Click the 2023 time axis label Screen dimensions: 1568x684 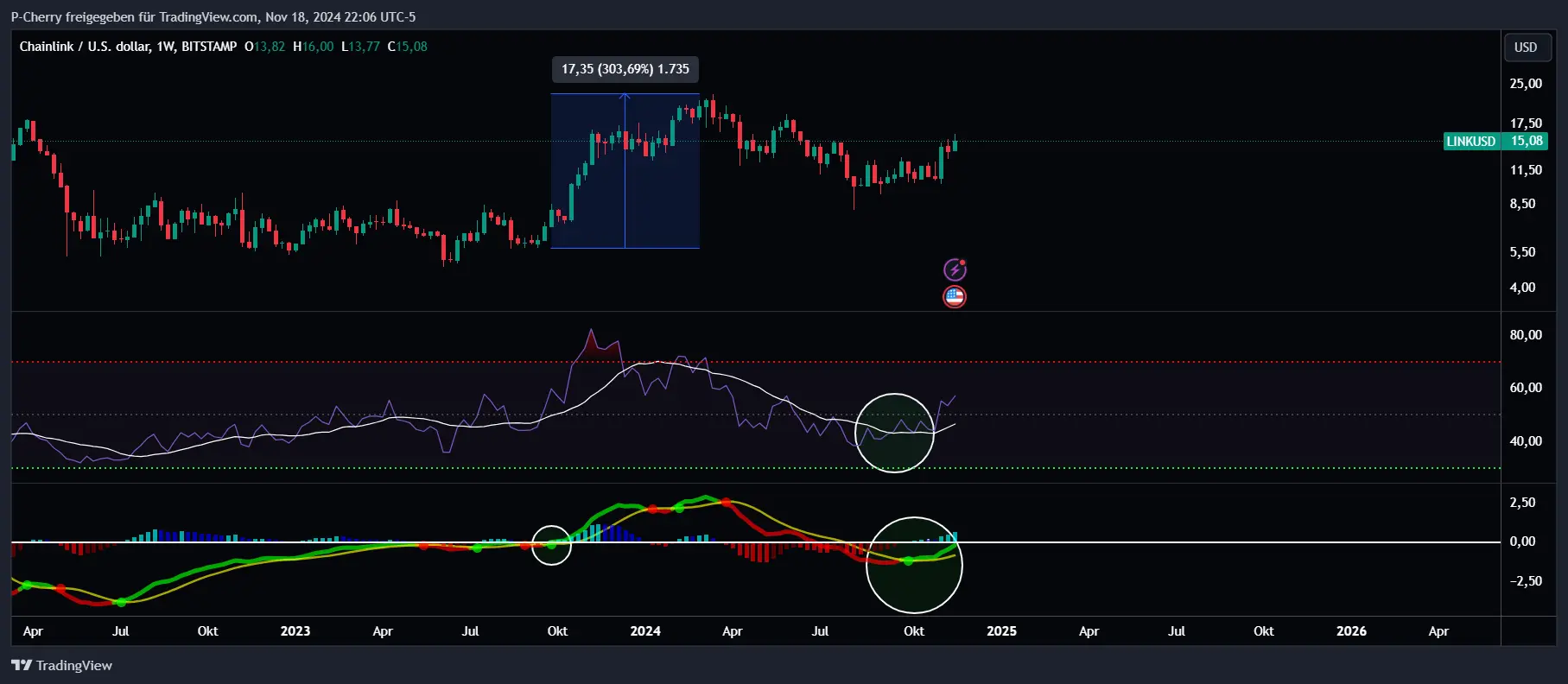[295, 631]
